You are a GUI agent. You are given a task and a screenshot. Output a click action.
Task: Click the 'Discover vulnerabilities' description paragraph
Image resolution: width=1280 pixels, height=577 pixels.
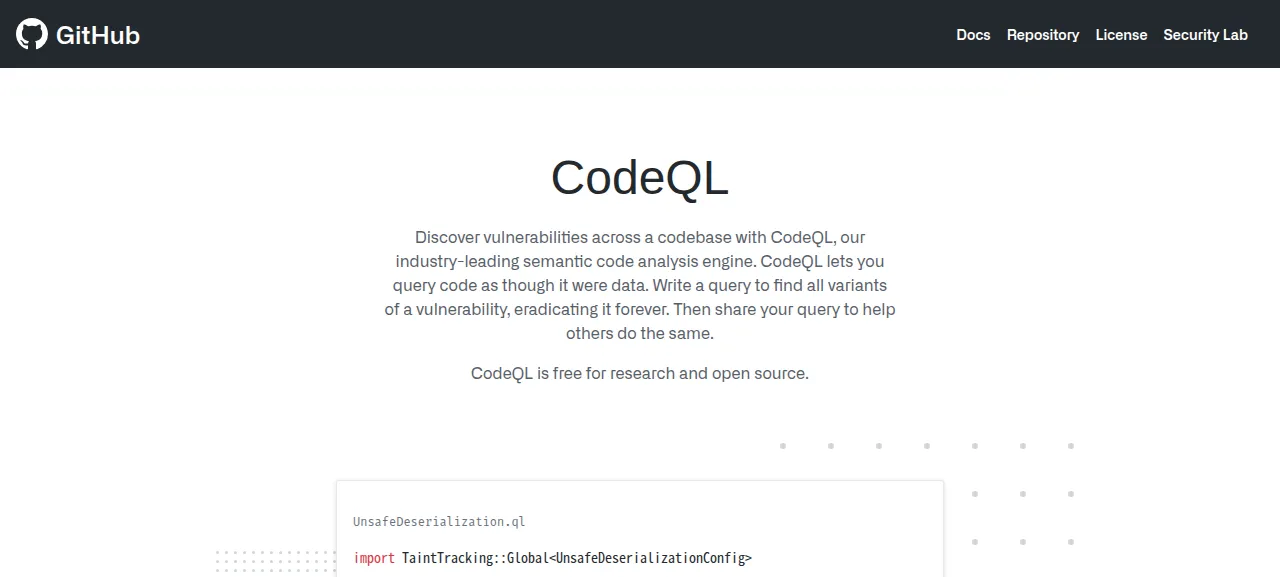640,285
